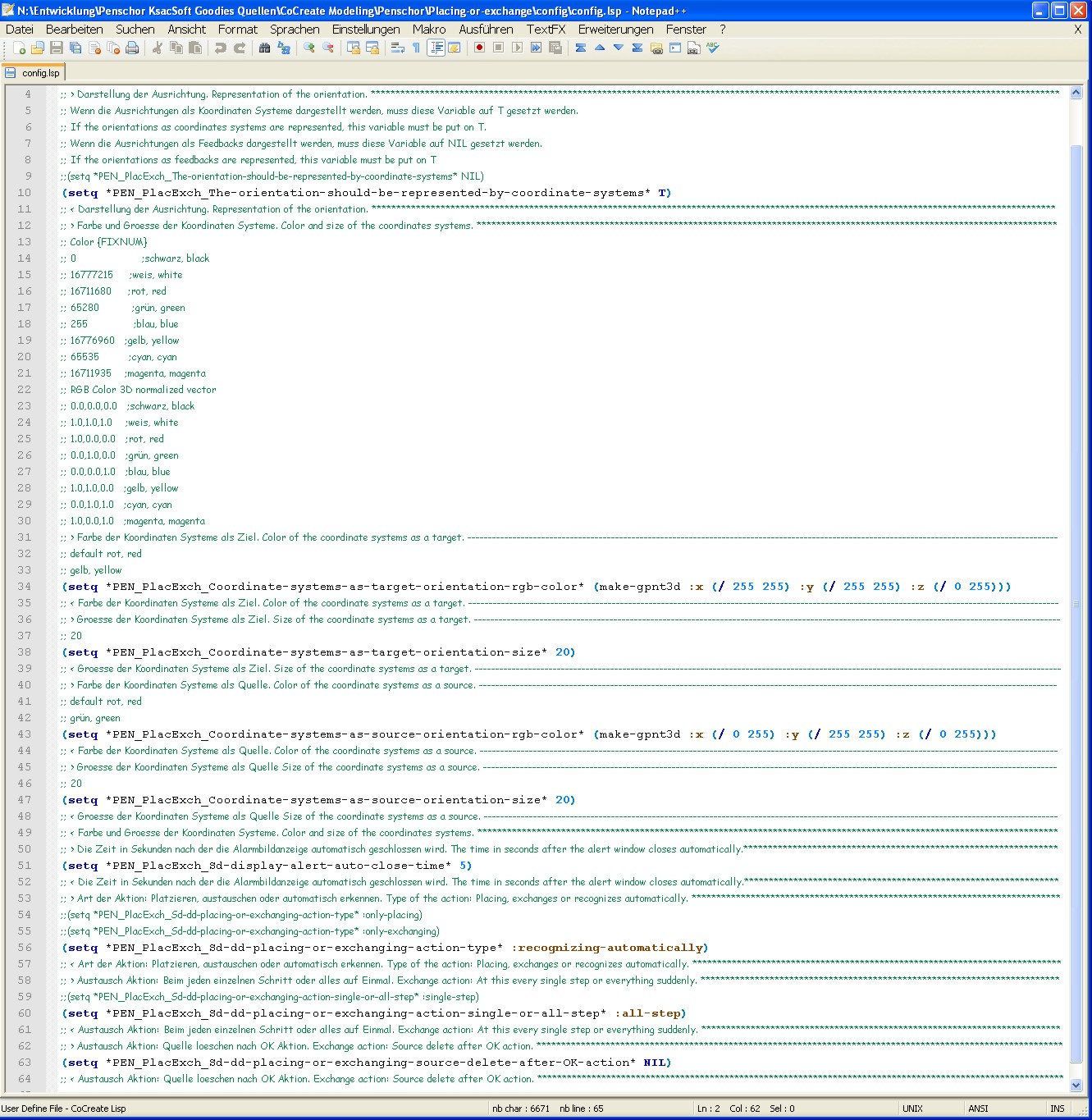1092x1120 pixels.
Task: Open the Einstellungen menu
Action: click(x=366, y=30)
